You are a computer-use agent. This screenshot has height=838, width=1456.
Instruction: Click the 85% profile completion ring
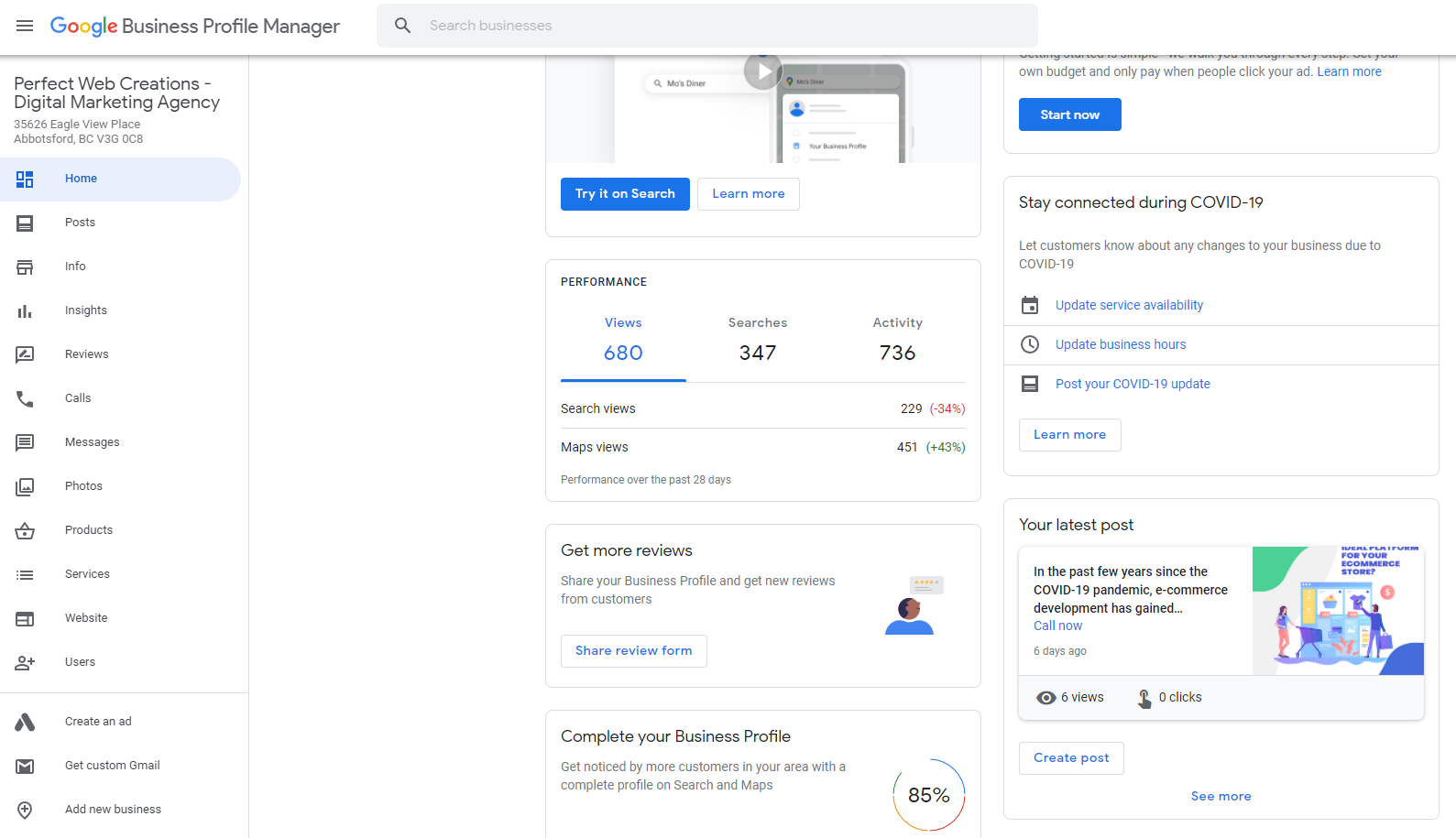929,795
